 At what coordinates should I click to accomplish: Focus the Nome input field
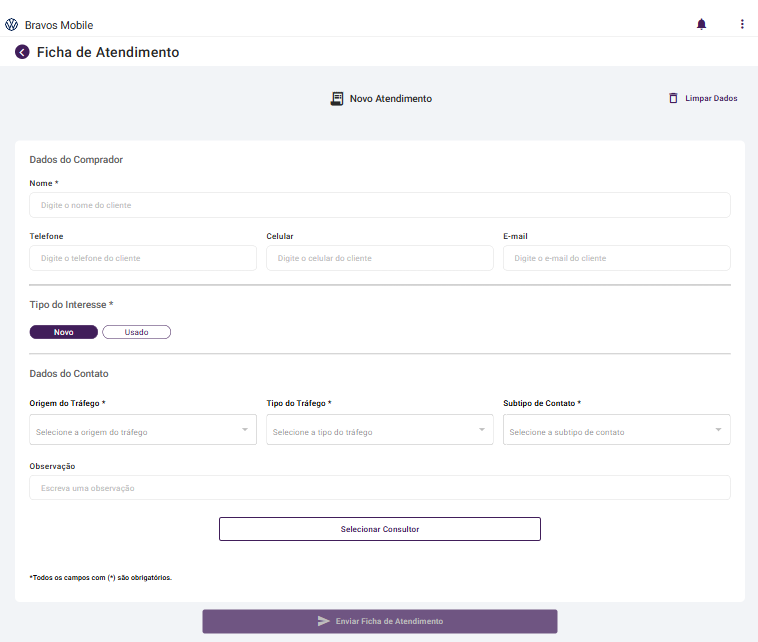pos(380,205)
